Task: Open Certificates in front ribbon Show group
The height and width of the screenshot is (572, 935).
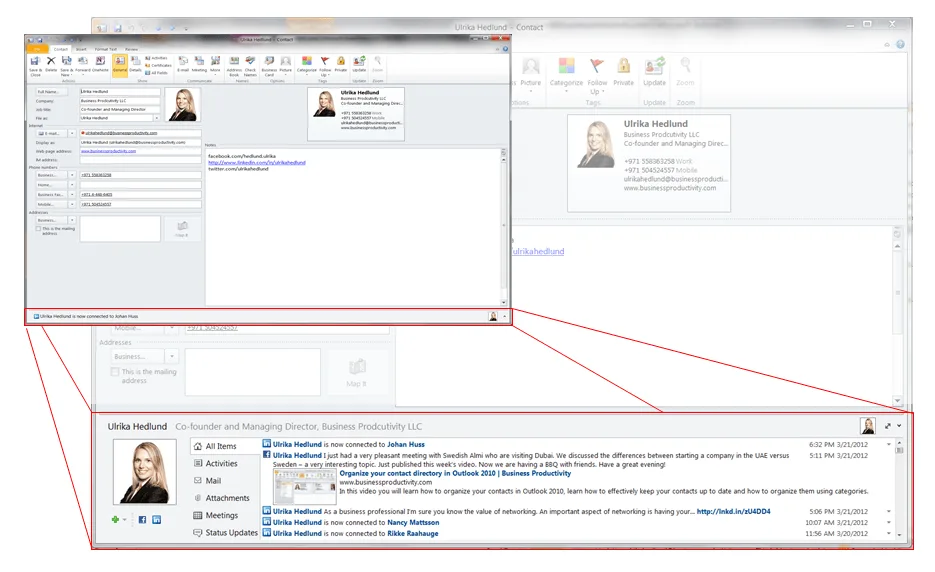Action: (158, 66)
